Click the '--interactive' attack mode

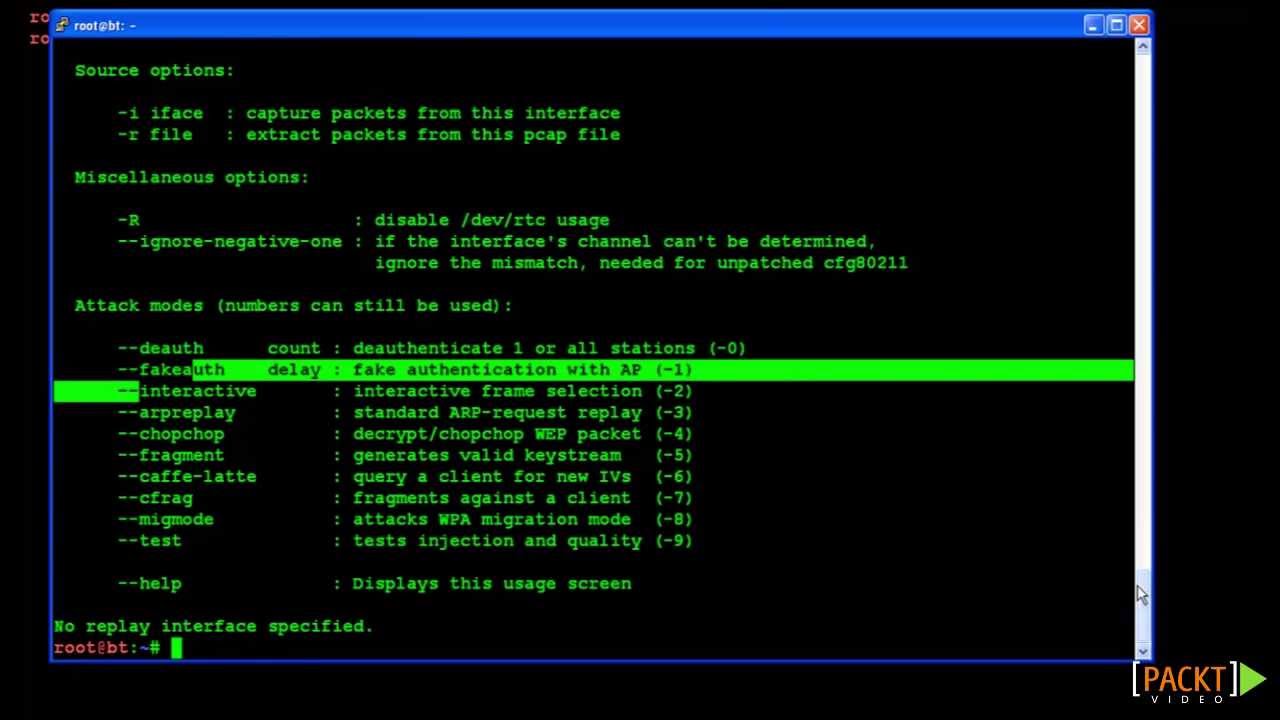tap(187, 392)
